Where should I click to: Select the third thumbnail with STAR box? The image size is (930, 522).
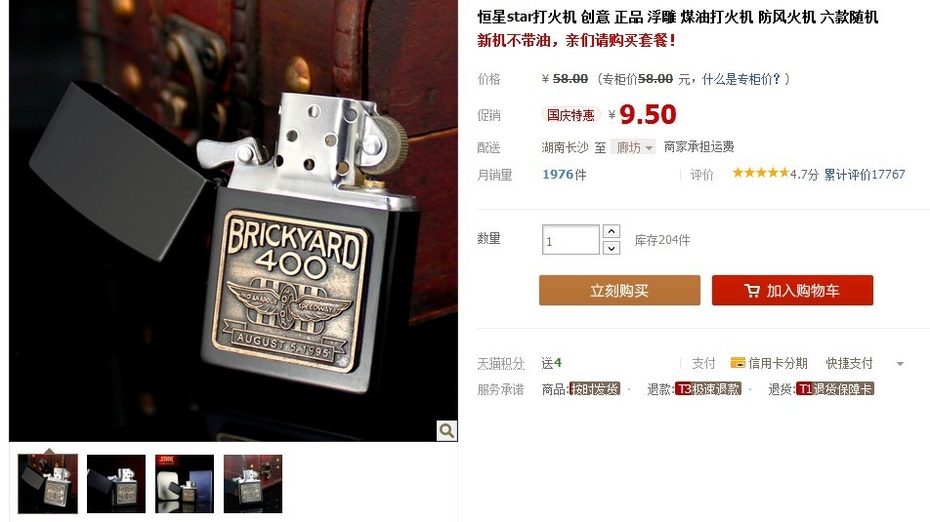pos(184,483)
